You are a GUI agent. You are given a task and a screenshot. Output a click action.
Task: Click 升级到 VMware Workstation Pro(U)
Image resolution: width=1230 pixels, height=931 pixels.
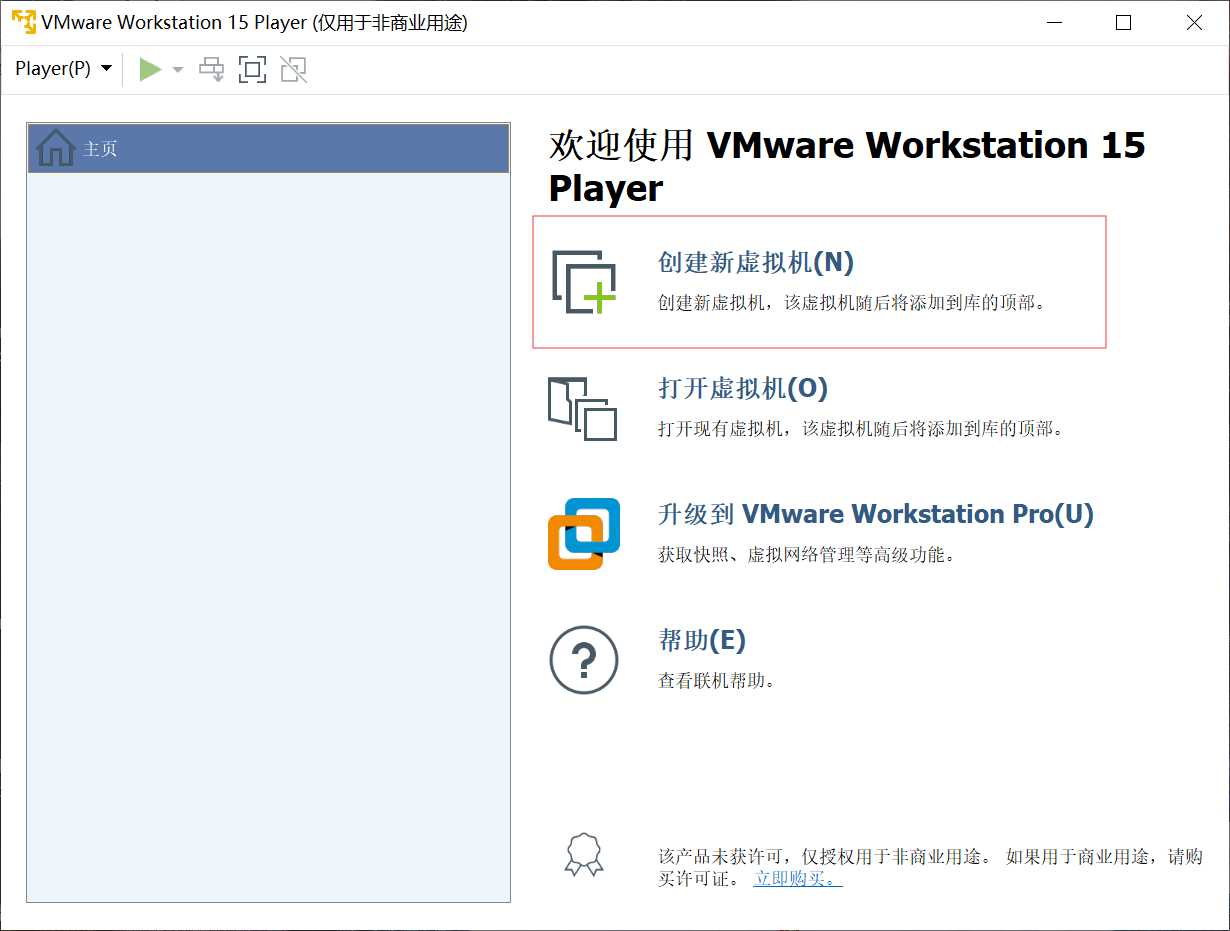876,514
